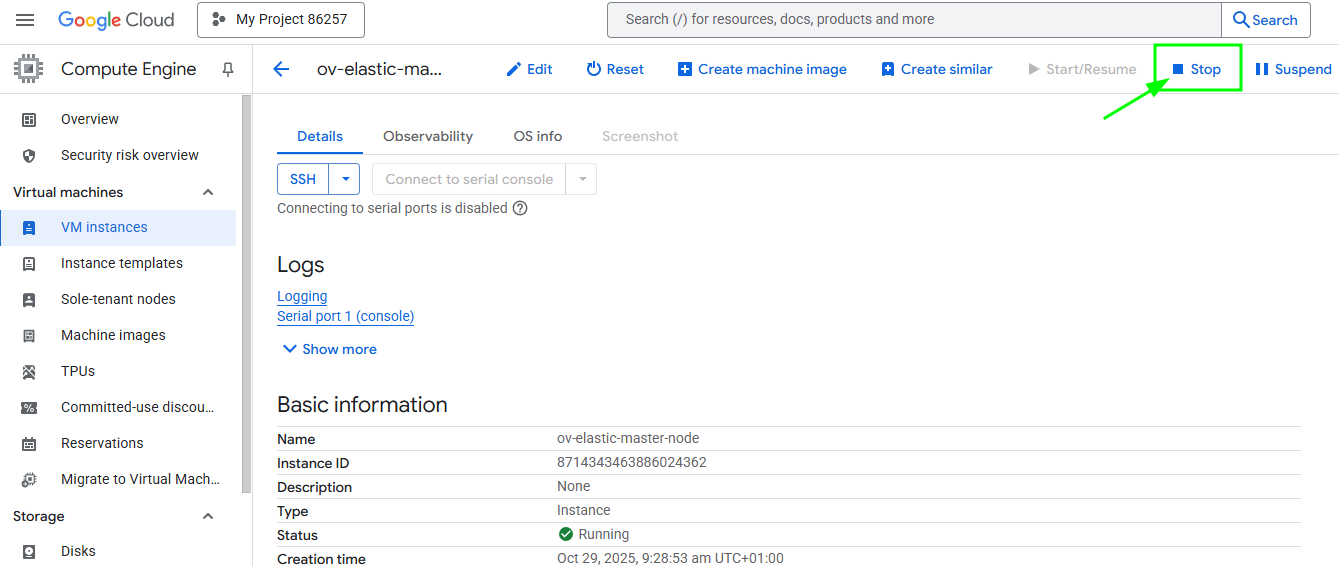Stop the VM instance

(1197, 69)
